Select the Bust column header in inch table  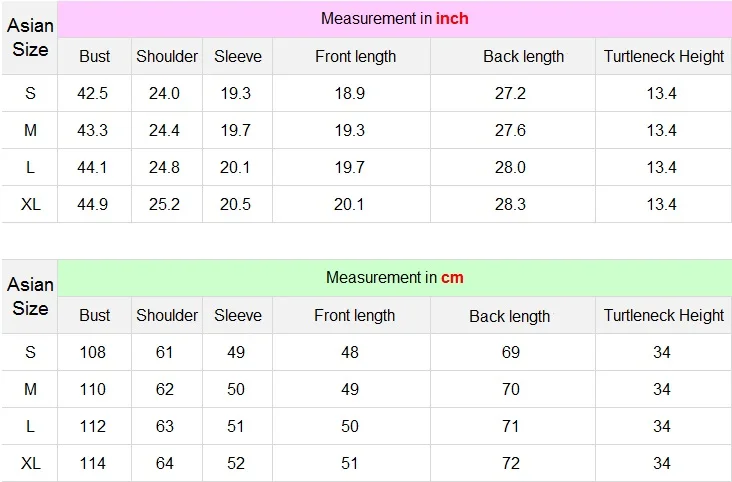95,57
